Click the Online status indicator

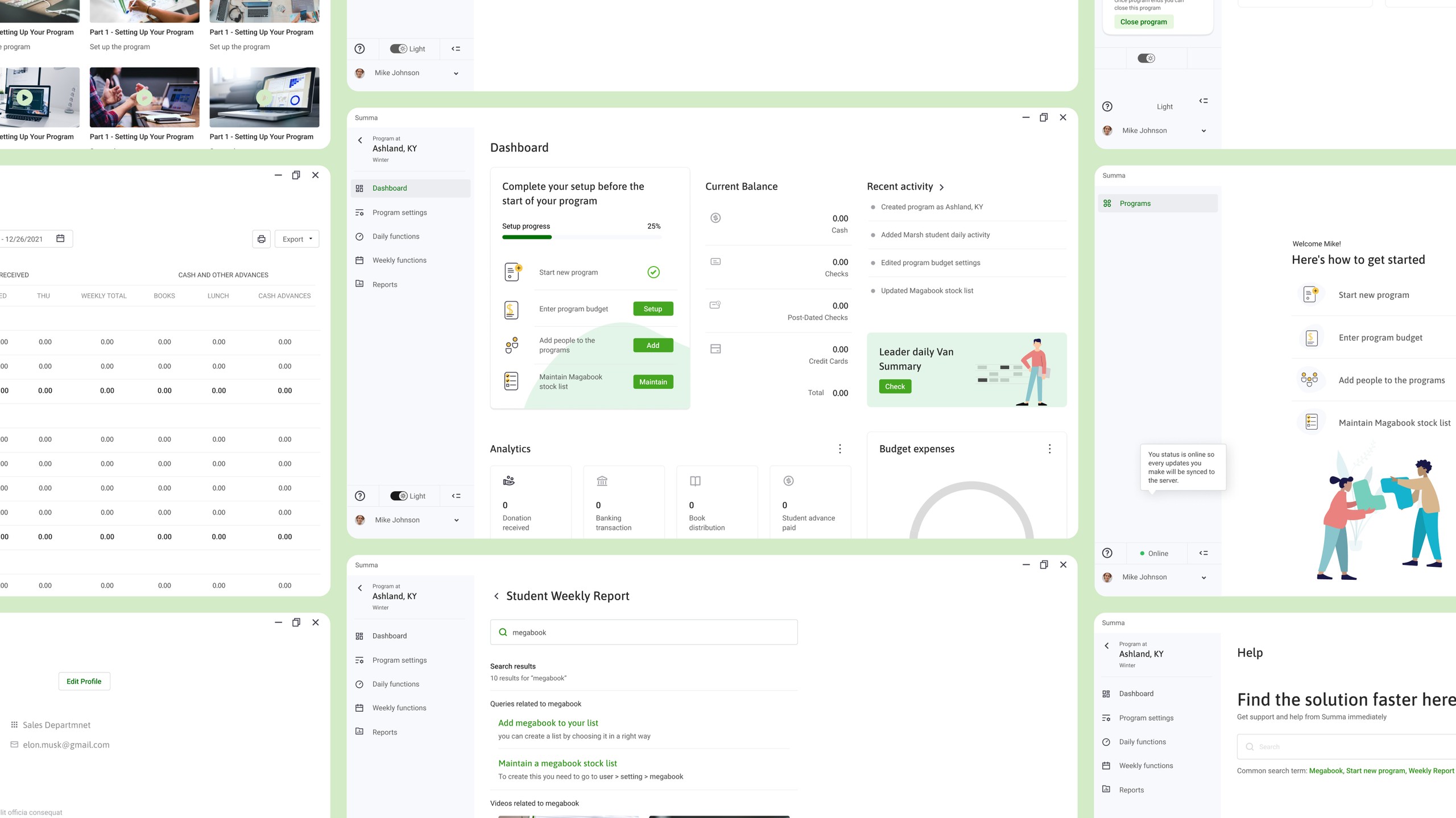[1155, 553]
